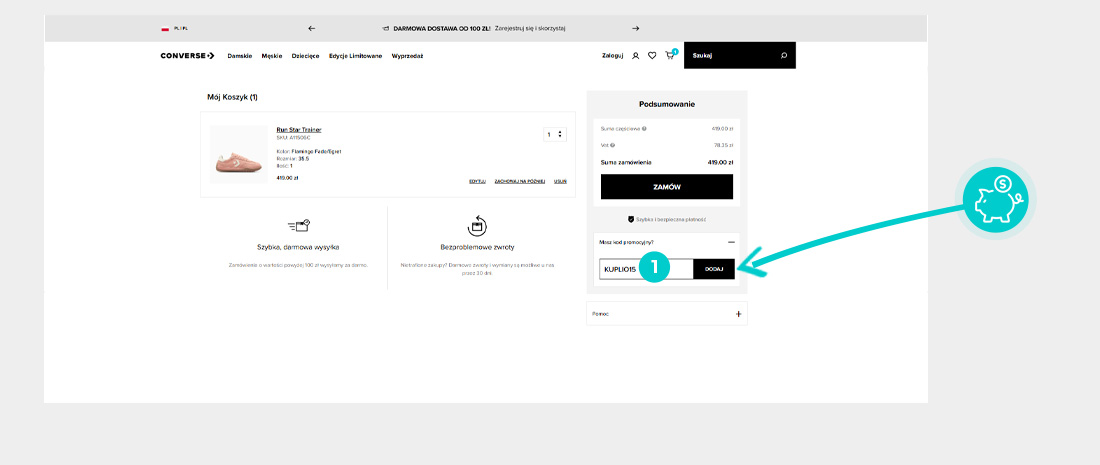Click the Suma zamówienia label
Screen dimensions: 1100x465
pyautogui.click(x=626, y=162)
